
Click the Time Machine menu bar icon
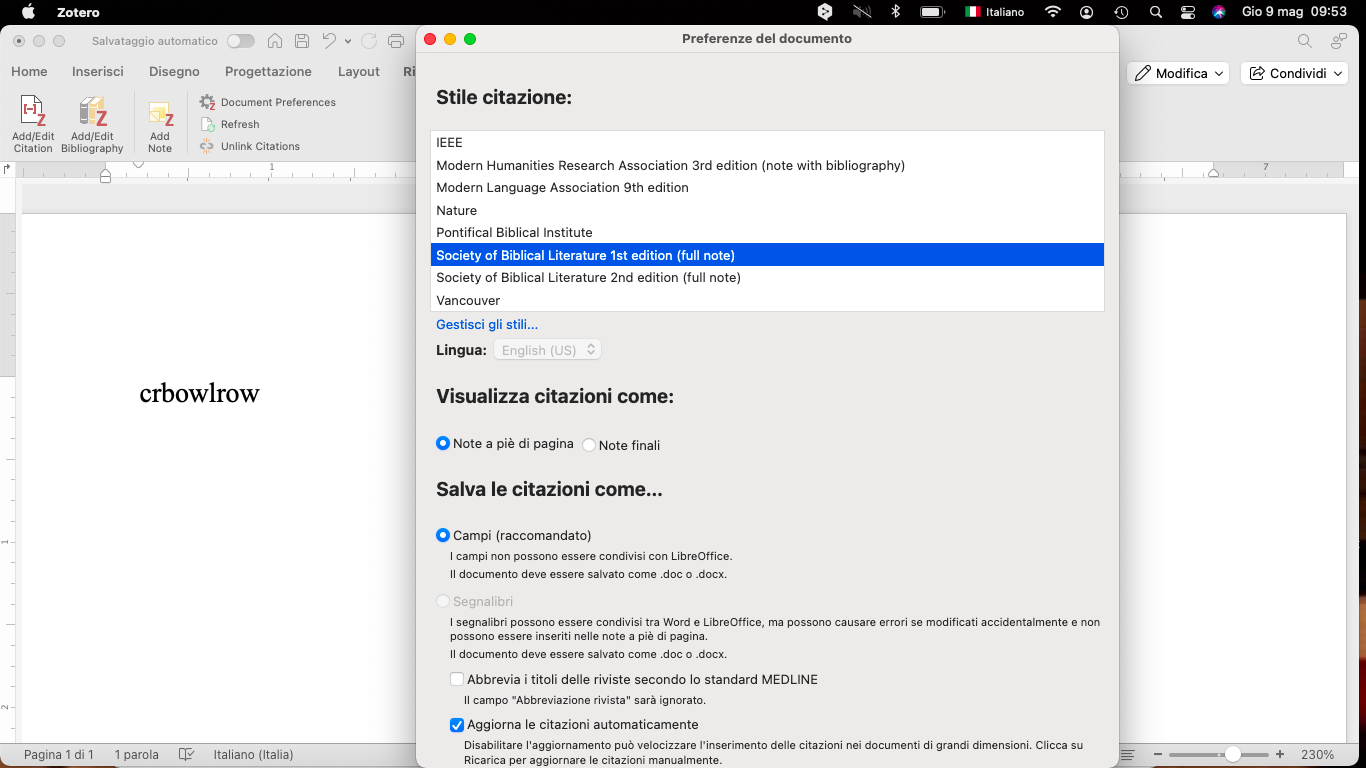[x=1121, y=12]
